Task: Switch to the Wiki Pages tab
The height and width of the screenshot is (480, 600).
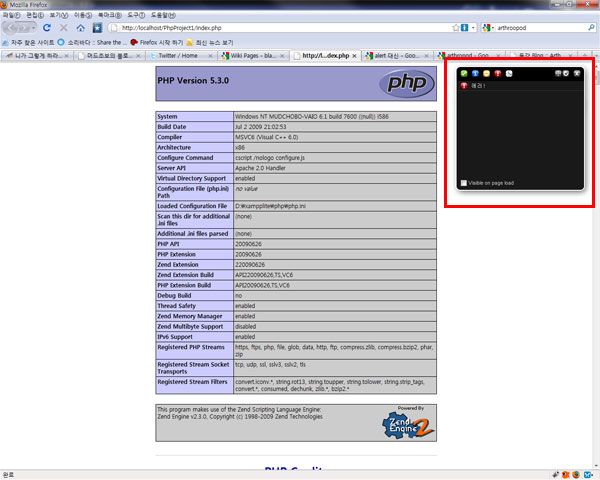Action: point(253,56)
